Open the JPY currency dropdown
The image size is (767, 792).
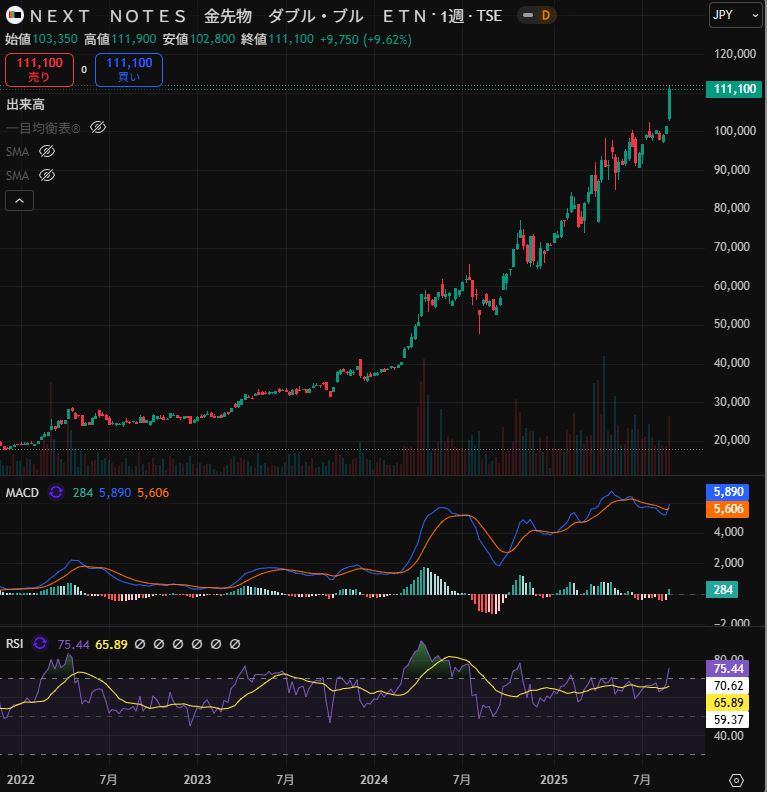(x=735, y=16)
